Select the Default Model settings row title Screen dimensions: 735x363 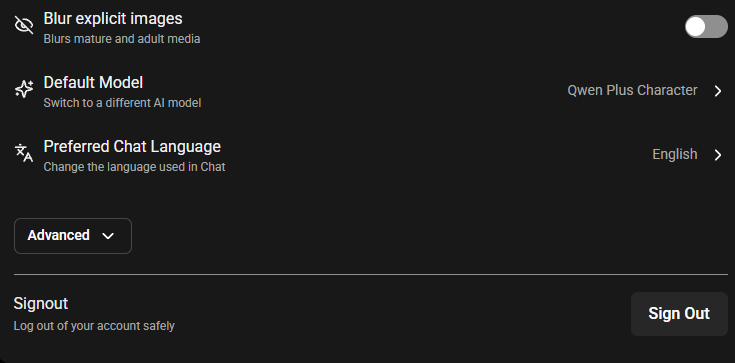[93, 83]
